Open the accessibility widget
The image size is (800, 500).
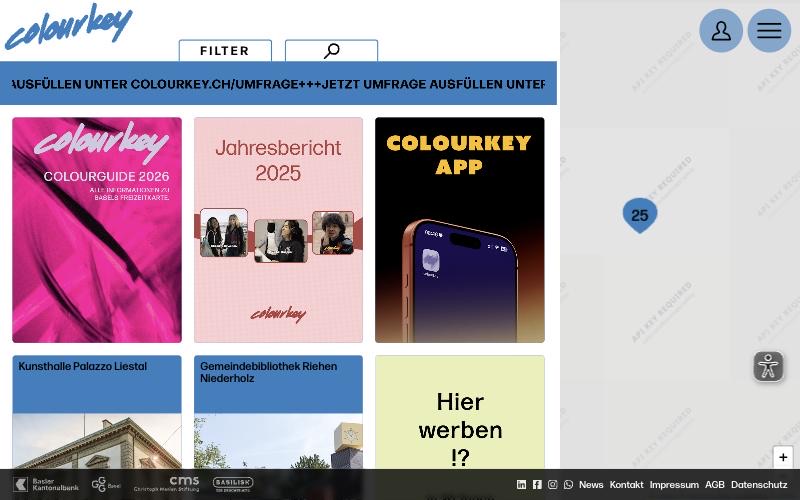(768, 366)
